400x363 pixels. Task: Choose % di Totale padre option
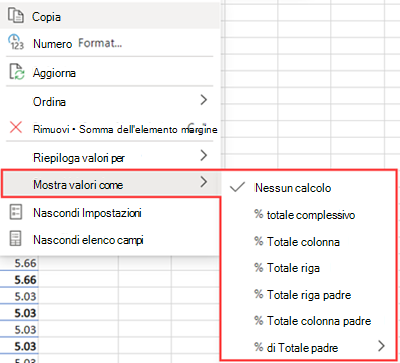pos(309,347)
